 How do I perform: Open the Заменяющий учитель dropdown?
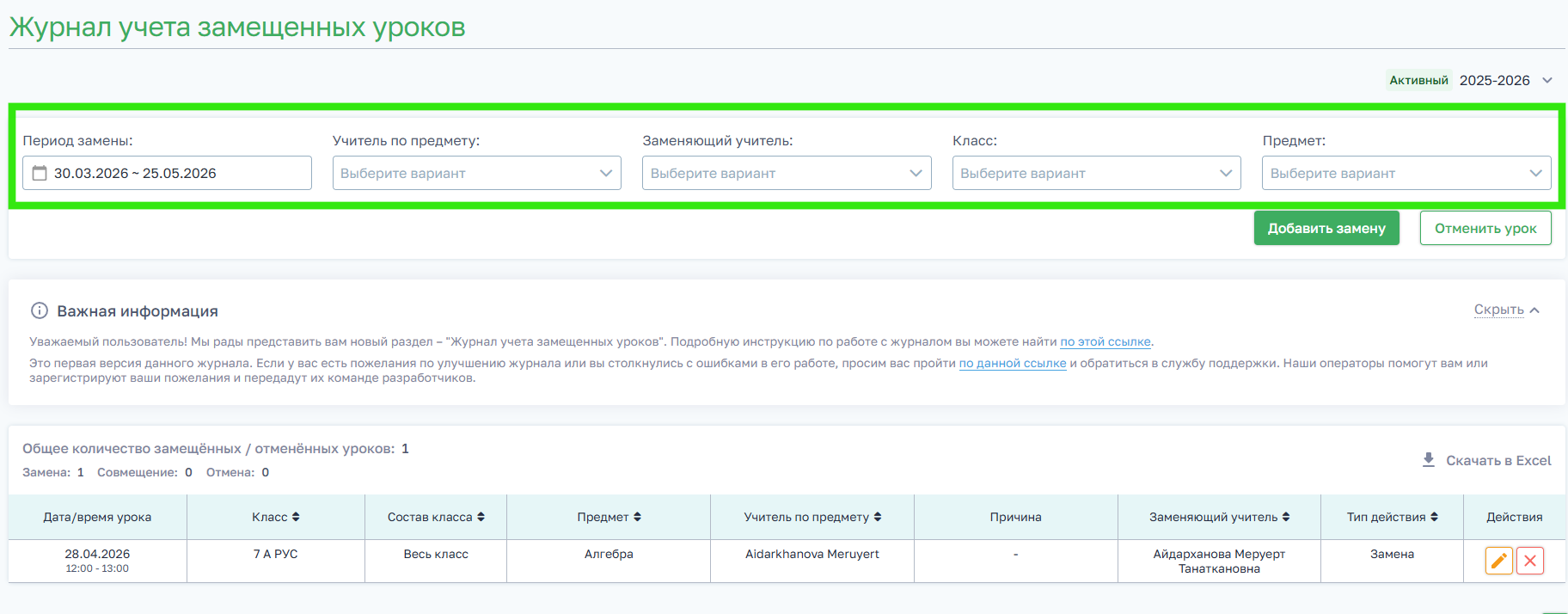pos(787,173)
